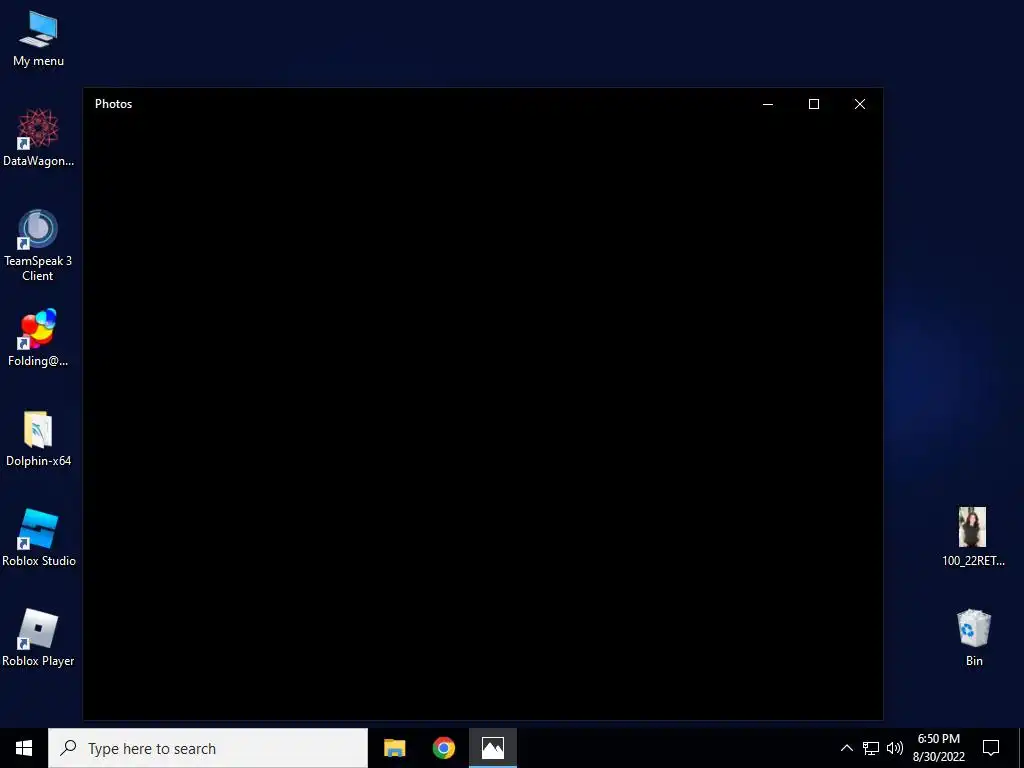1024x768 pixels.
Task: Open File Explorer from the taskbar
Action: (394, 748)
